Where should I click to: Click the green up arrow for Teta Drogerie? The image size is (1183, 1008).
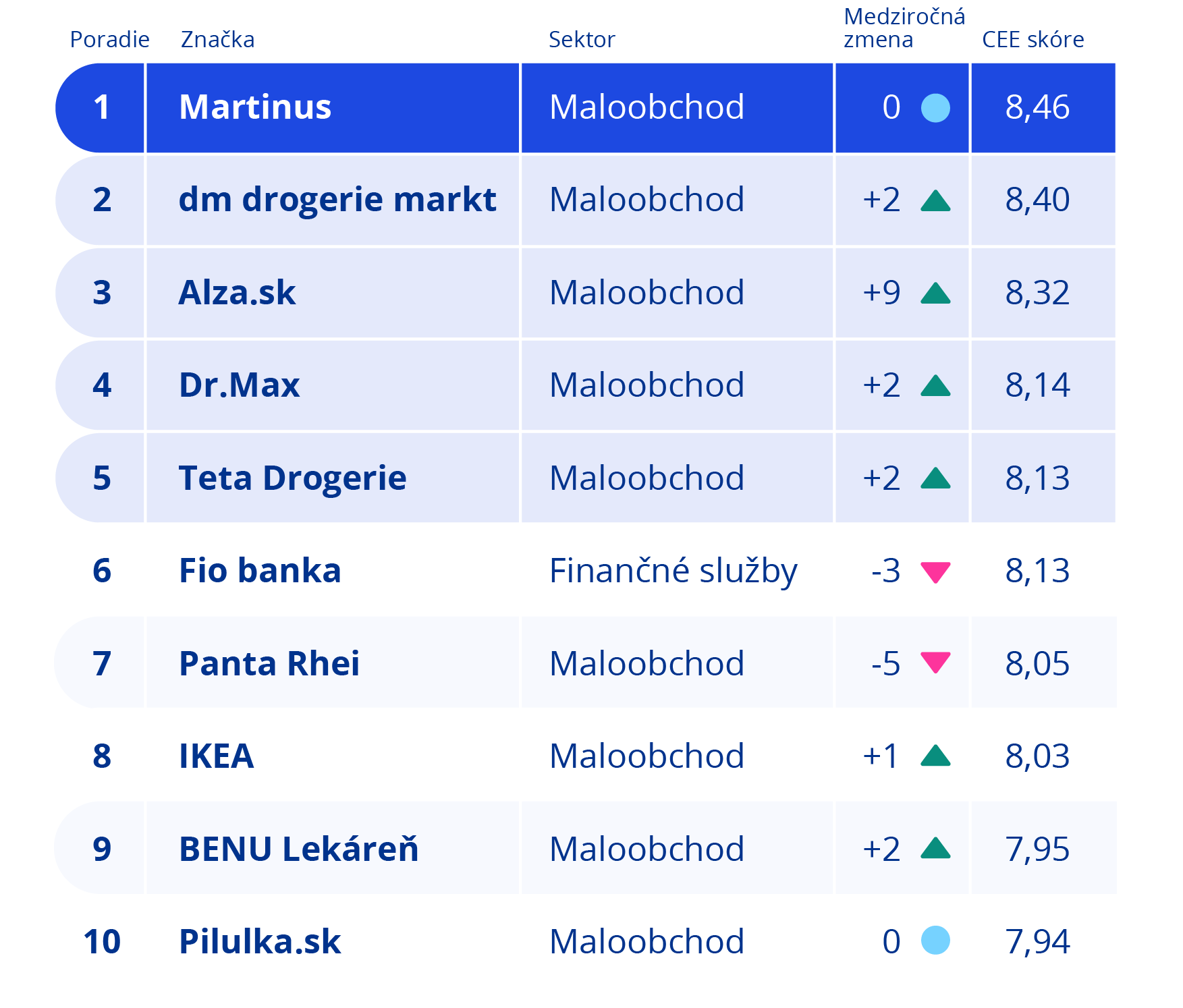[935, 478]
